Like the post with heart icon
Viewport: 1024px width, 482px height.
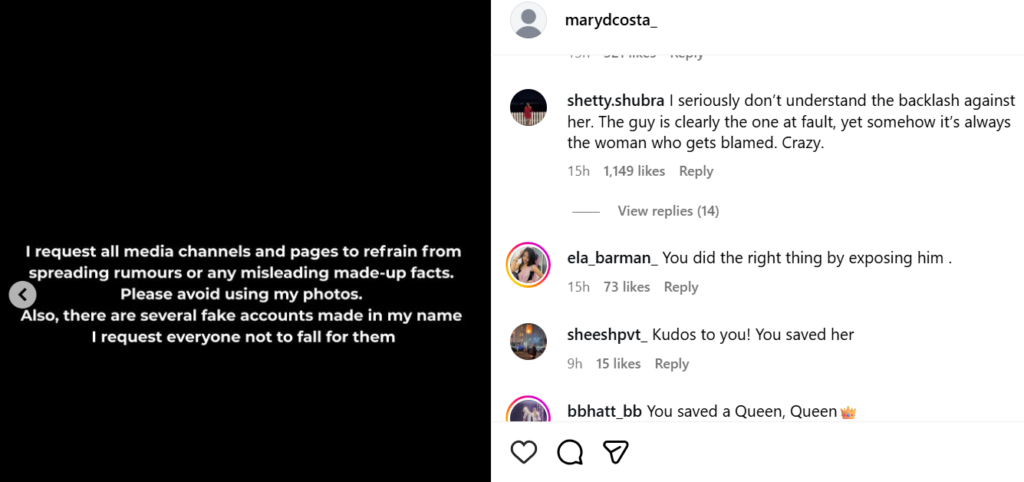click(x=524, y=452)
